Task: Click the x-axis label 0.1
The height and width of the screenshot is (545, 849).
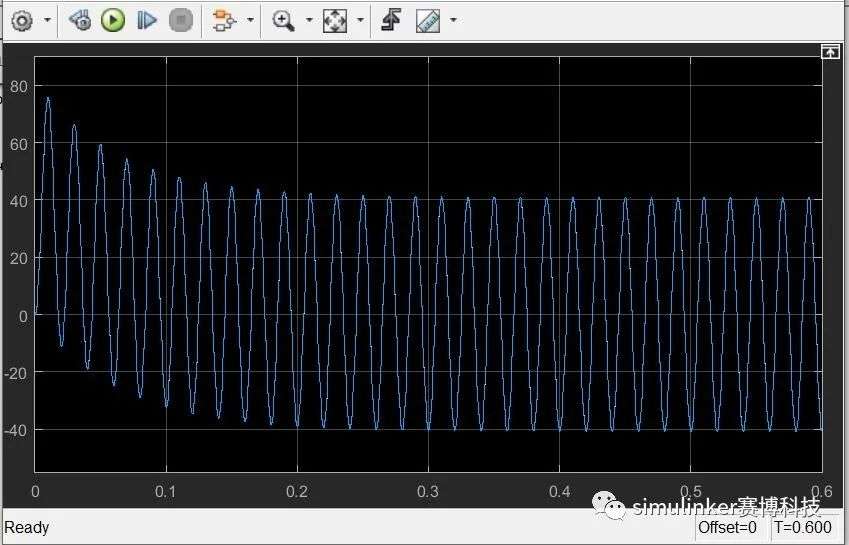Action: tap(166, 491)
